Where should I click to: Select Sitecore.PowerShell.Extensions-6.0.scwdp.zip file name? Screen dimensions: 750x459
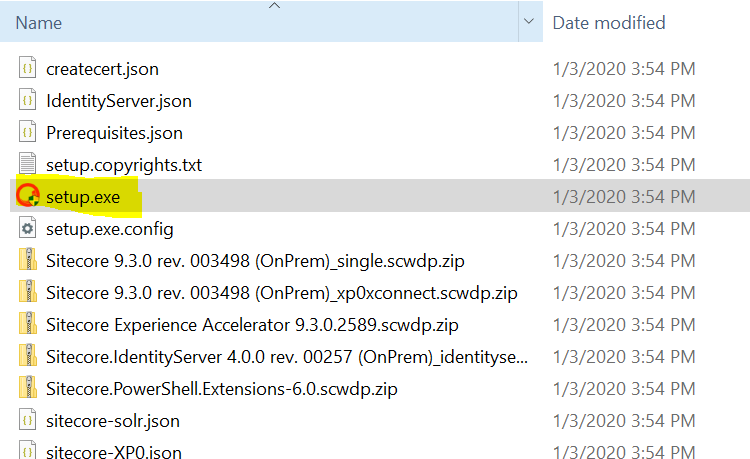click(221, 389)
